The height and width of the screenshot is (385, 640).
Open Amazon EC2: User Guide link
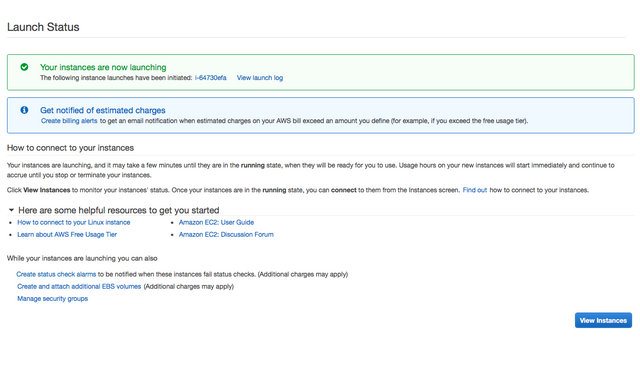point(216,223)
